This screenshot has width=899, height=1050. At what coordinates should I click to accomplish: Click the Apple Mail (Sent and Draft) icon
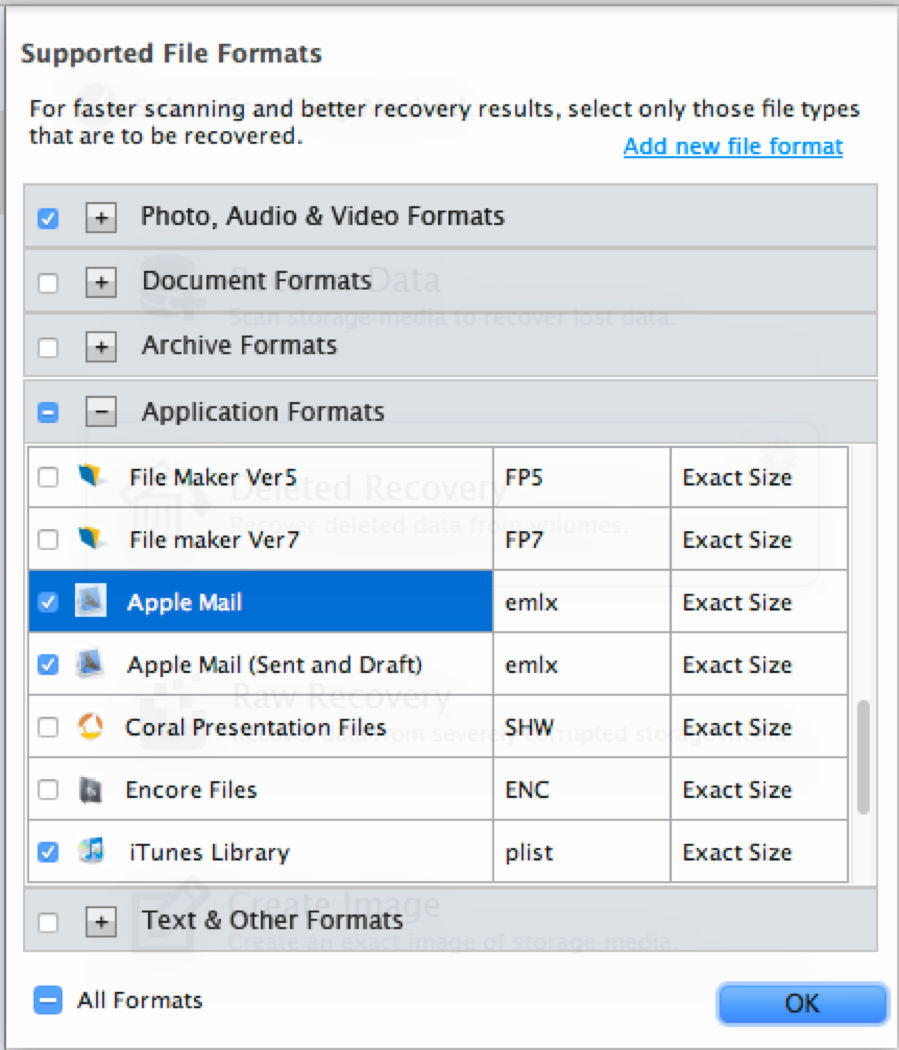(90, 664)
